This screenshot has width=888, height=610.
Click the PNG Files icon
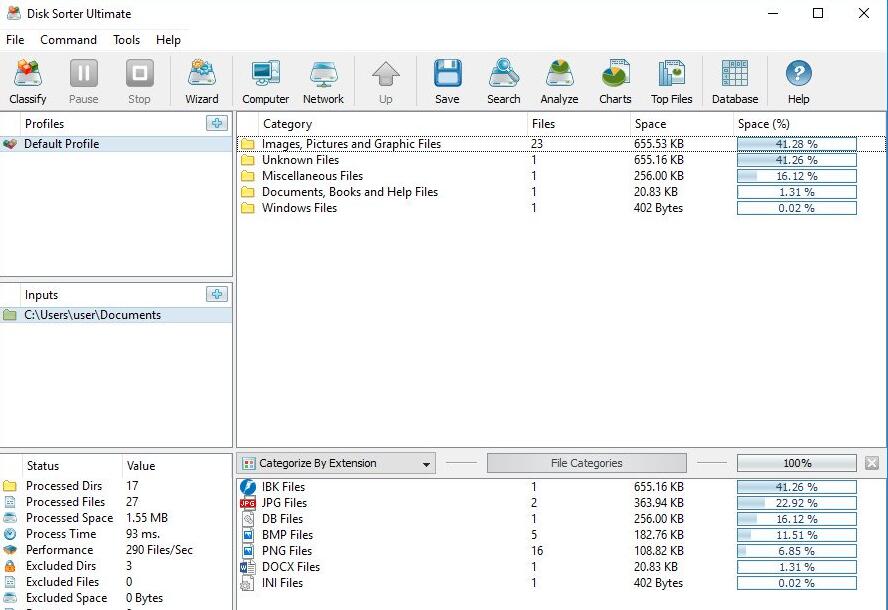pos(247,551)
